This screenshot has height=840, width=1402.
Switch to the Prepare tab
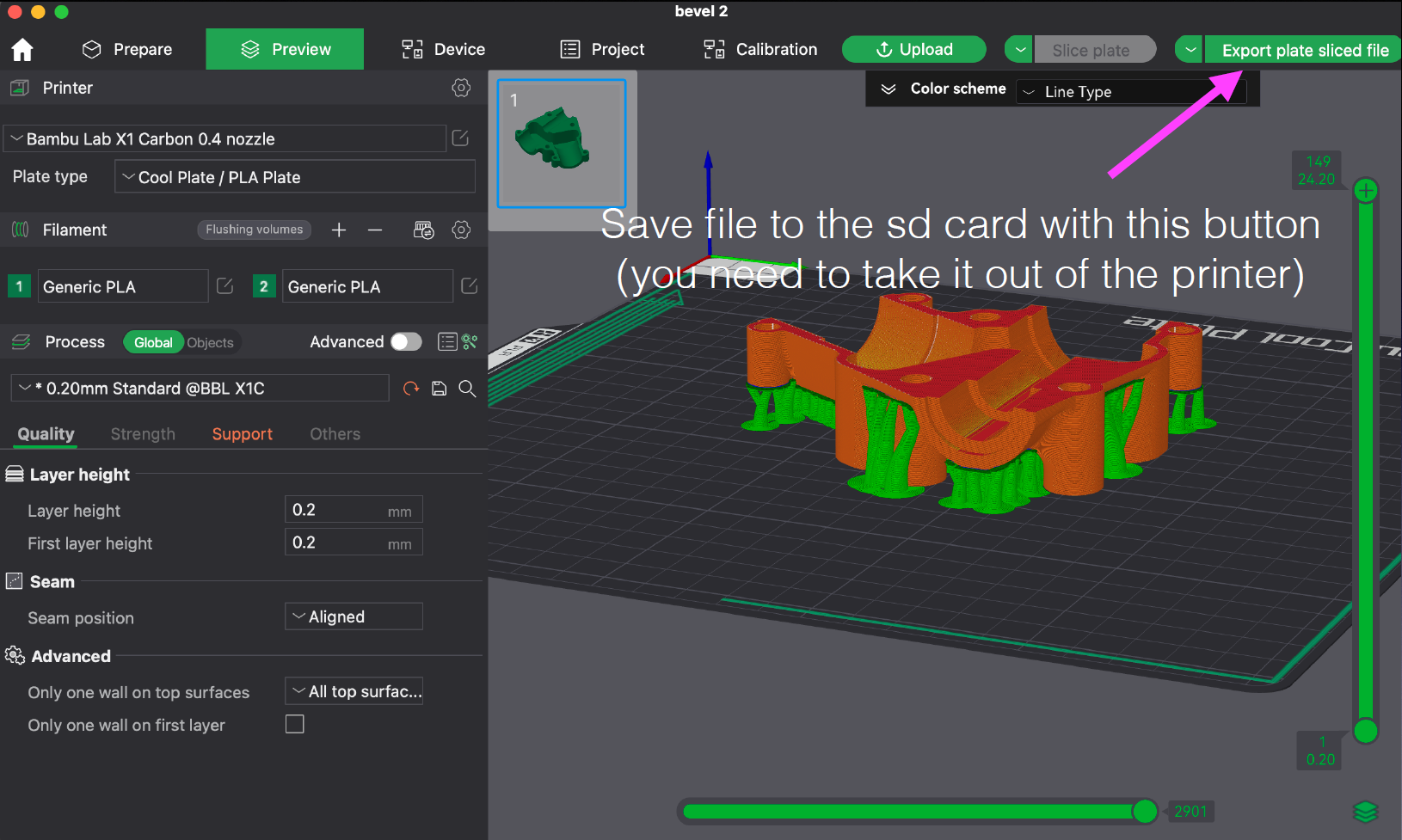point(126,49)
